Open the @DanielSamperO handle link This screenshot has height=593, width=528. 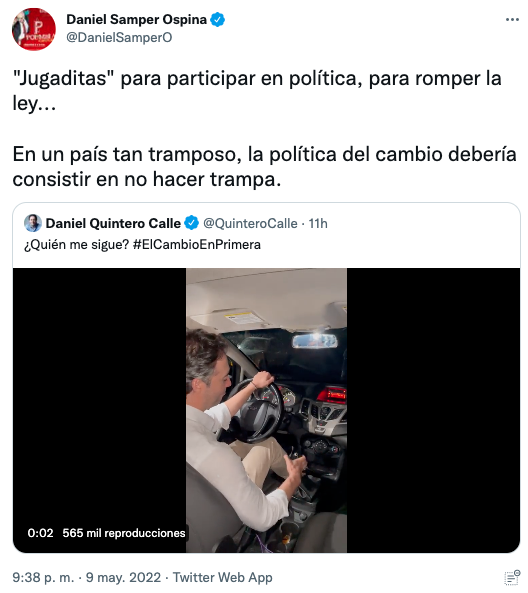tap(119, 37)
